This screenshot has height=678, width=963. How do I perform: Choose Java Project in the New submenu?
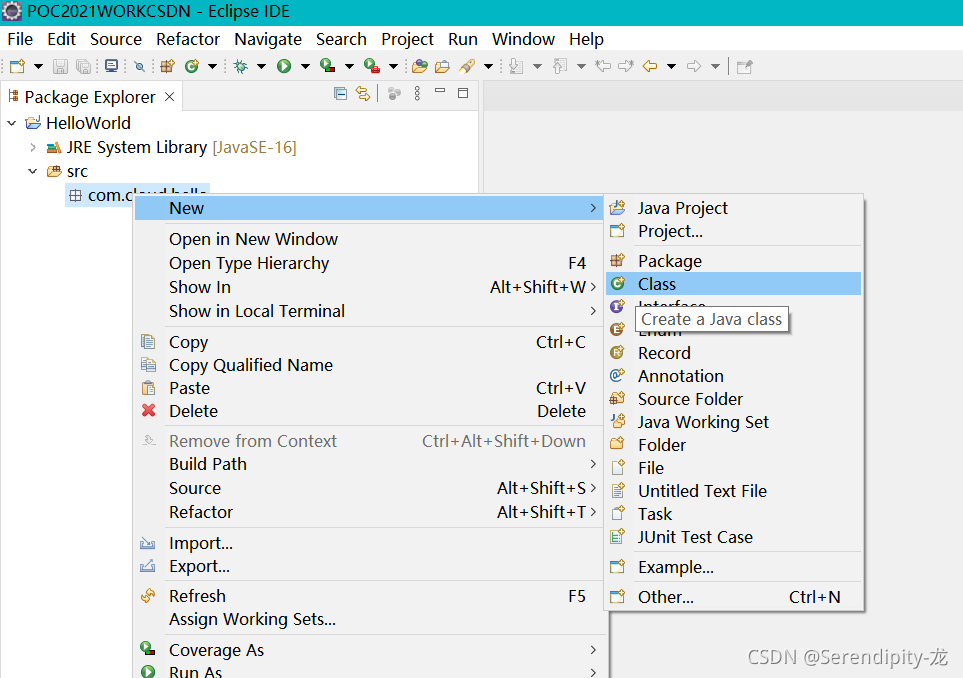click(733, 208)
